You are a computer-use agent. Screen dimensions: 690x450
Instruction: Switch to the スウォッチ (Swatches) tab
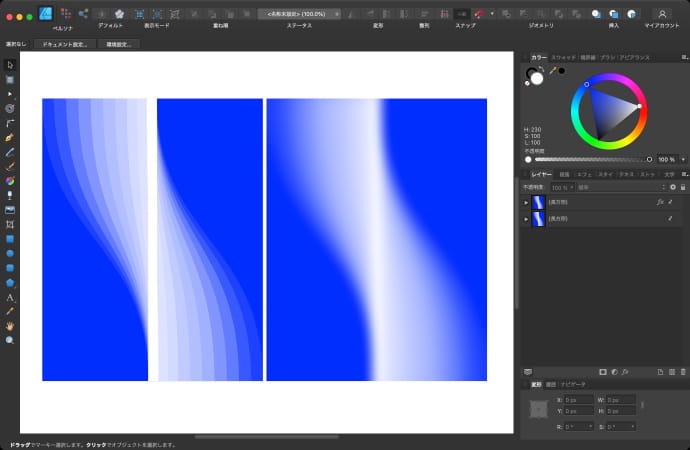click(x=564, y=58)
